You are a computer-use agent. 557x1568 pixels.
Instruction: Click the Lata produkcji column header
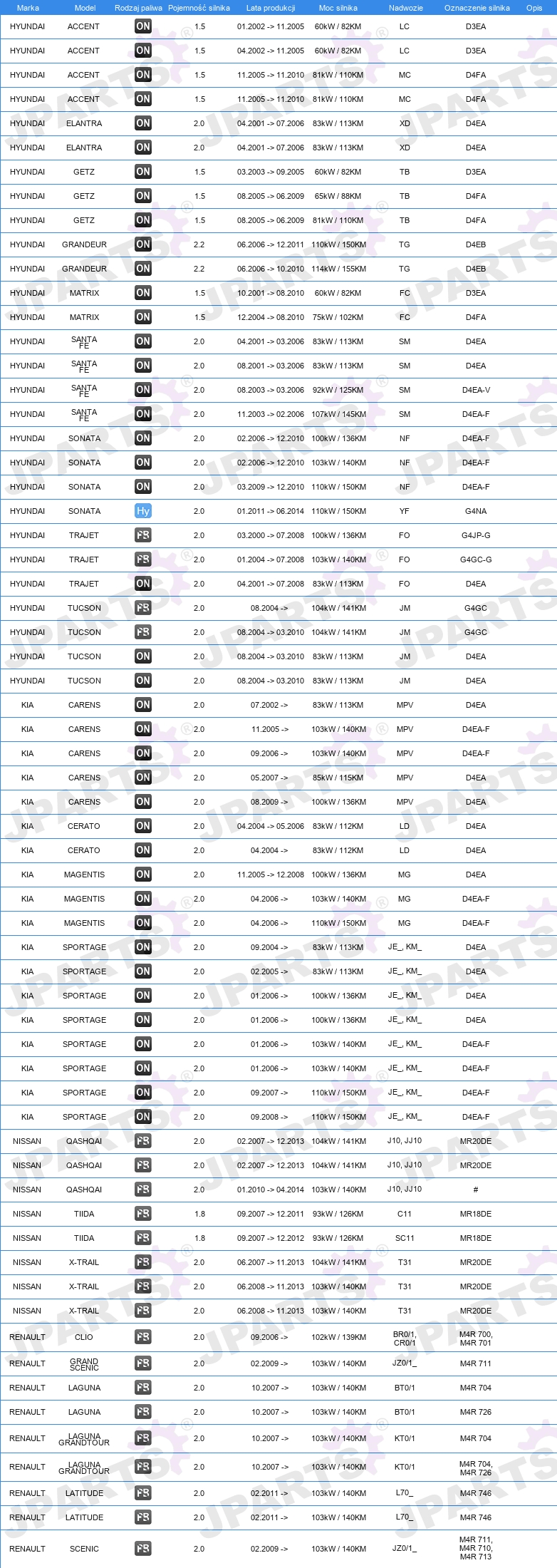pos(271,8)
